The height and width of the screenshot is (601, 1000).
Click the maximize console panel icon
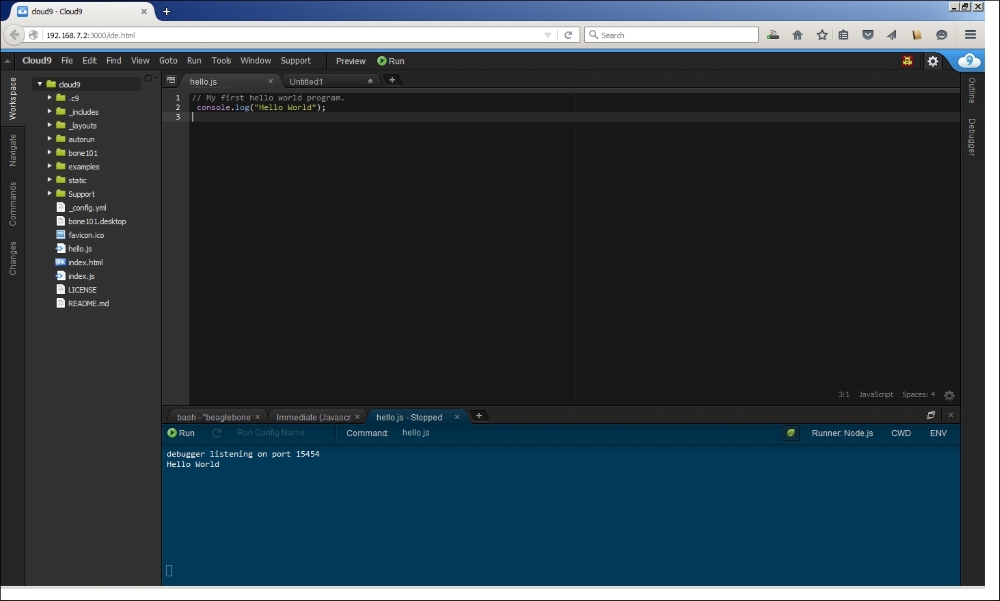931,415
